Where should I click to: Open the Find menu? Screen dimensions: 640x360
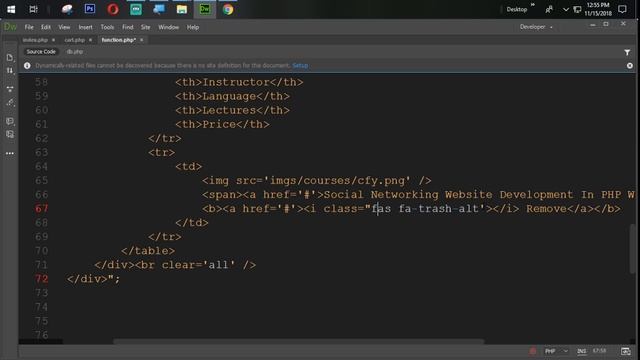(128, 27)
